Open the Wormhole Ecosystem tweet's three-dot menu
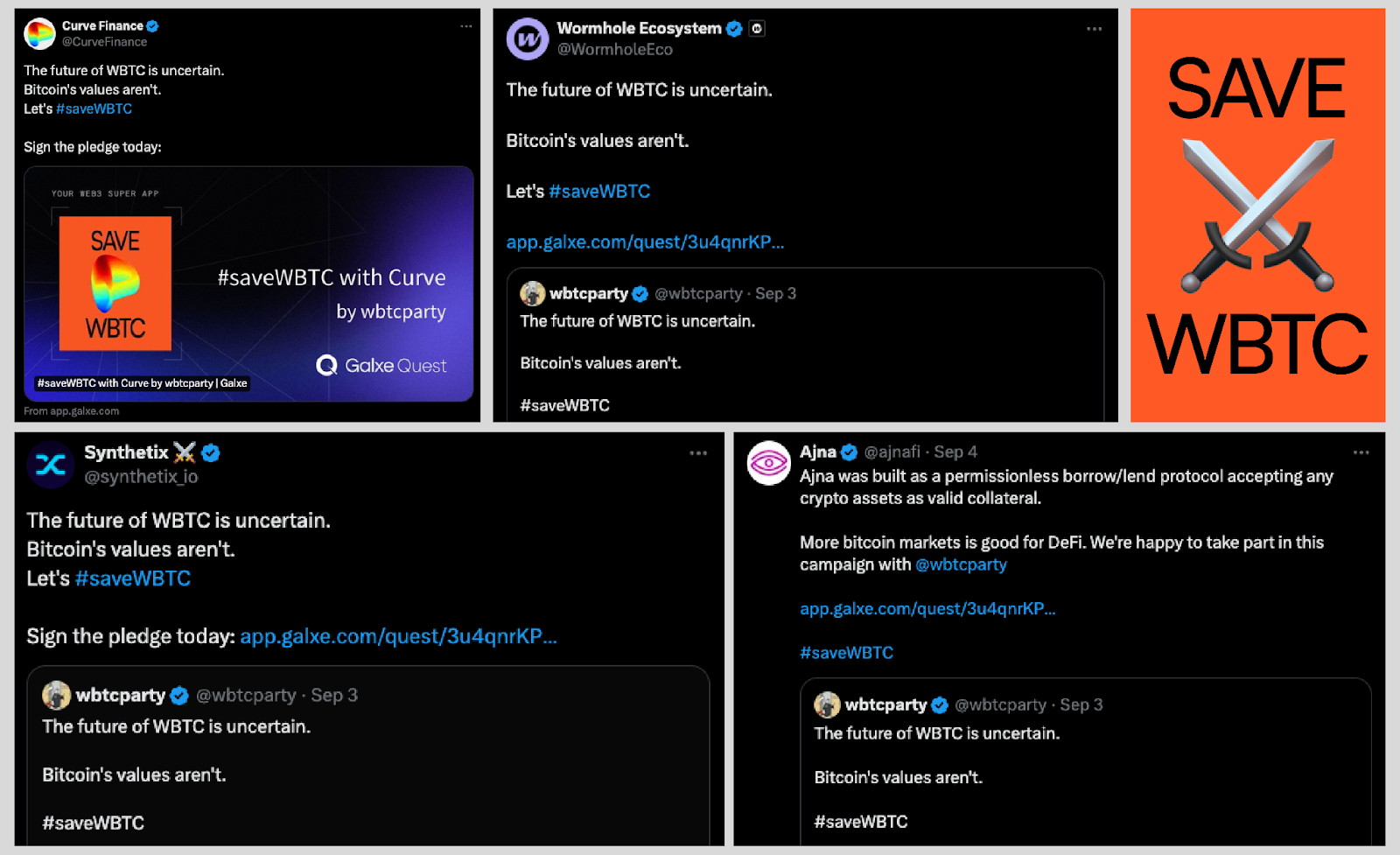Image resolution: width=1400 pixels, height=855 pixels. click(x=1094, y=29)
